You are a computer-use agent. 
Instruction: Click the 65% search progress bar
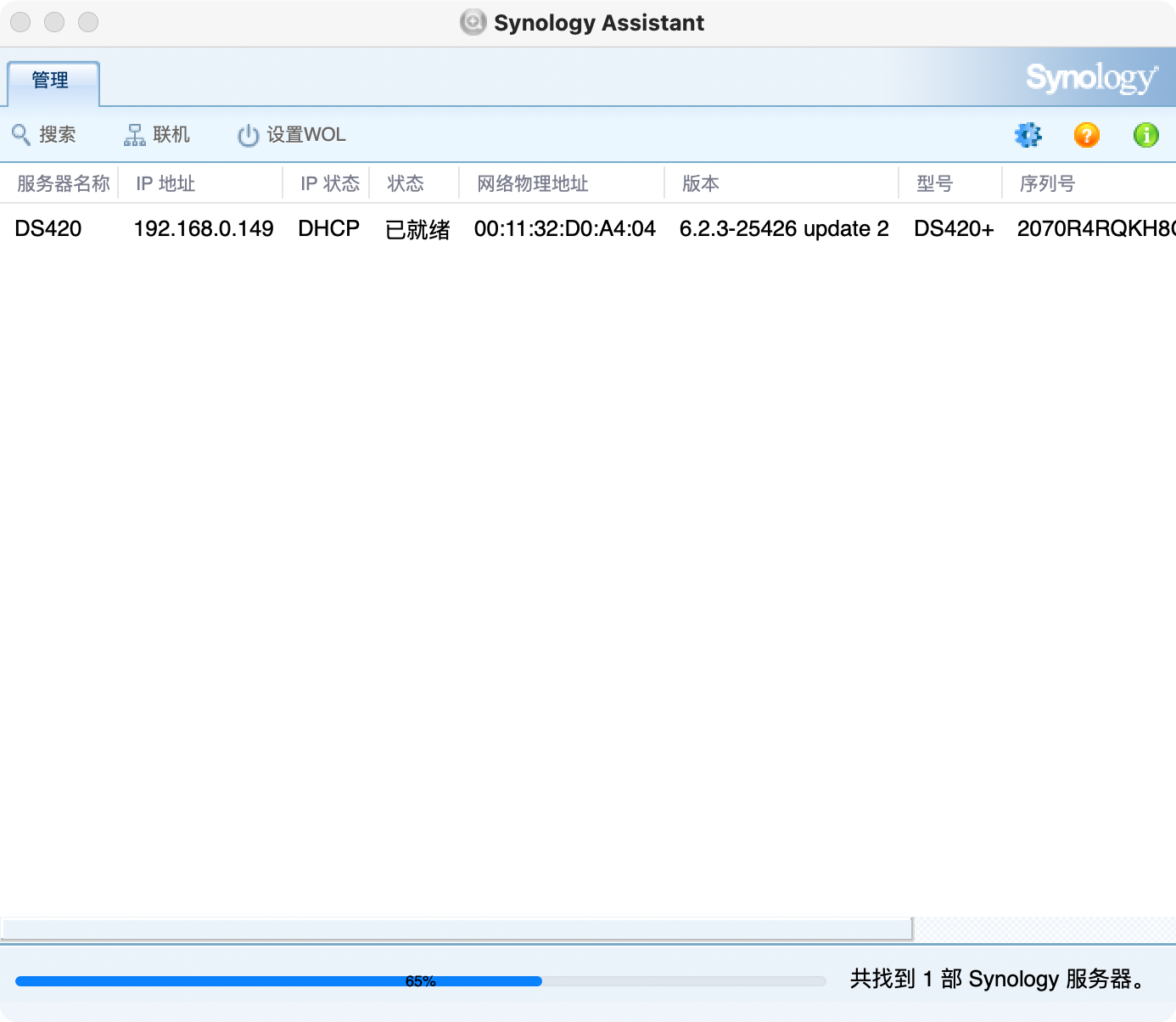click(x=421, y=981)
